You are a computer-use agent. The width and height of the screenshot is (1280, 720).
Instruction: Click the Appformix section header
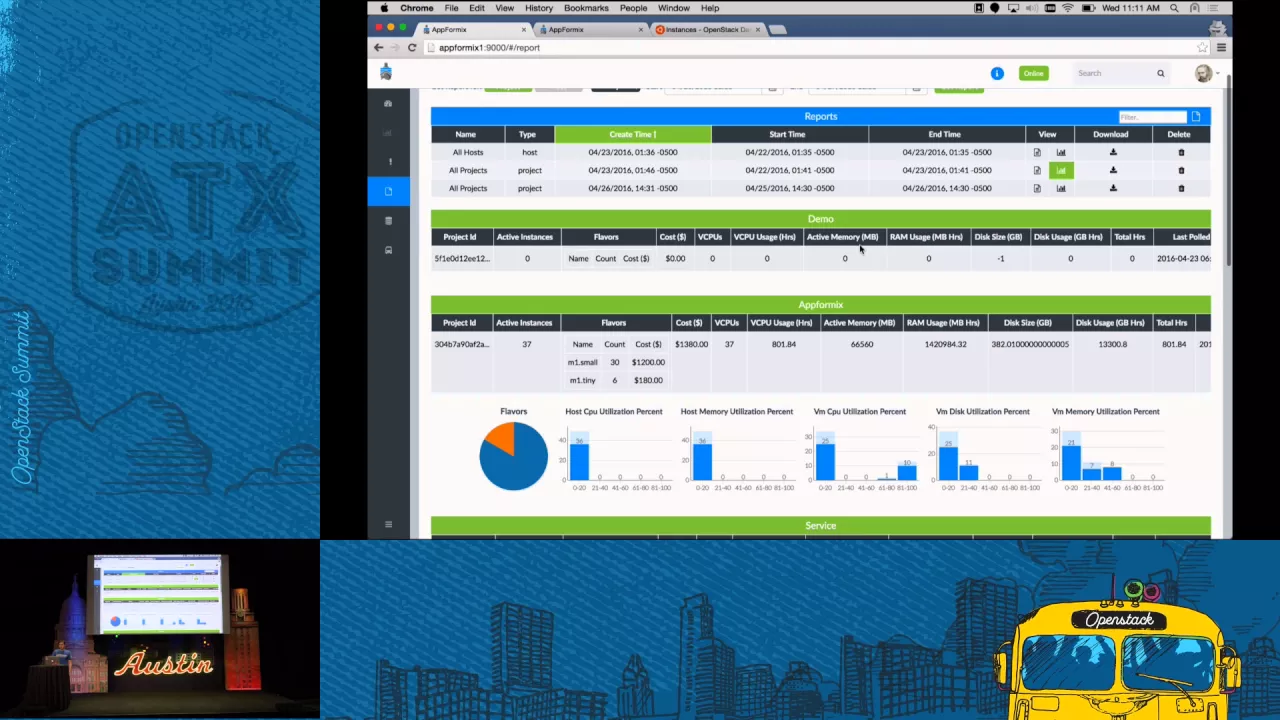(x=820, y=304)
